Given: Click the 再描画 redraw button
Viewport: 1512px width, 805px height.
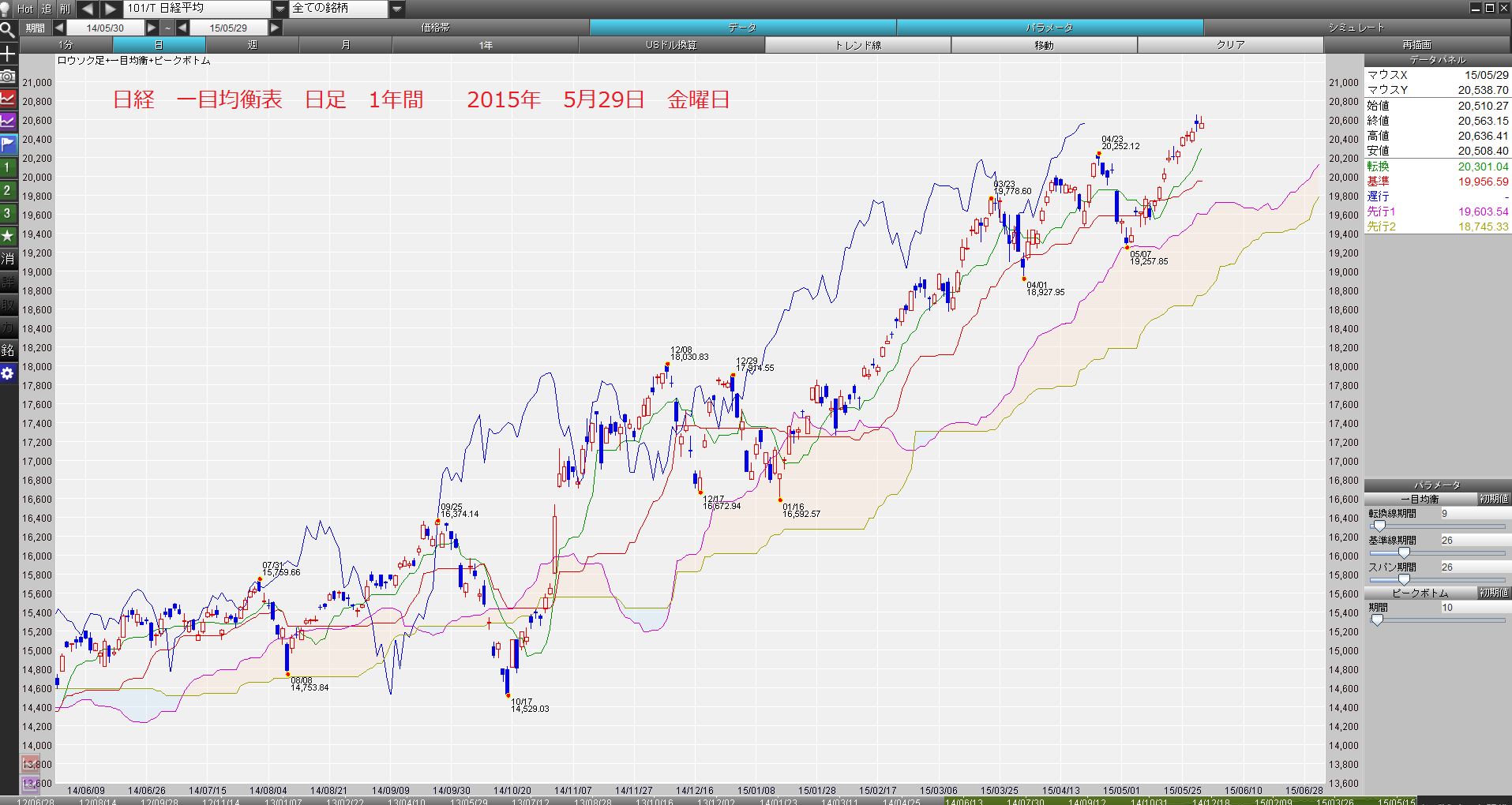Looking at the screenshot, I should pos(1417,45).
